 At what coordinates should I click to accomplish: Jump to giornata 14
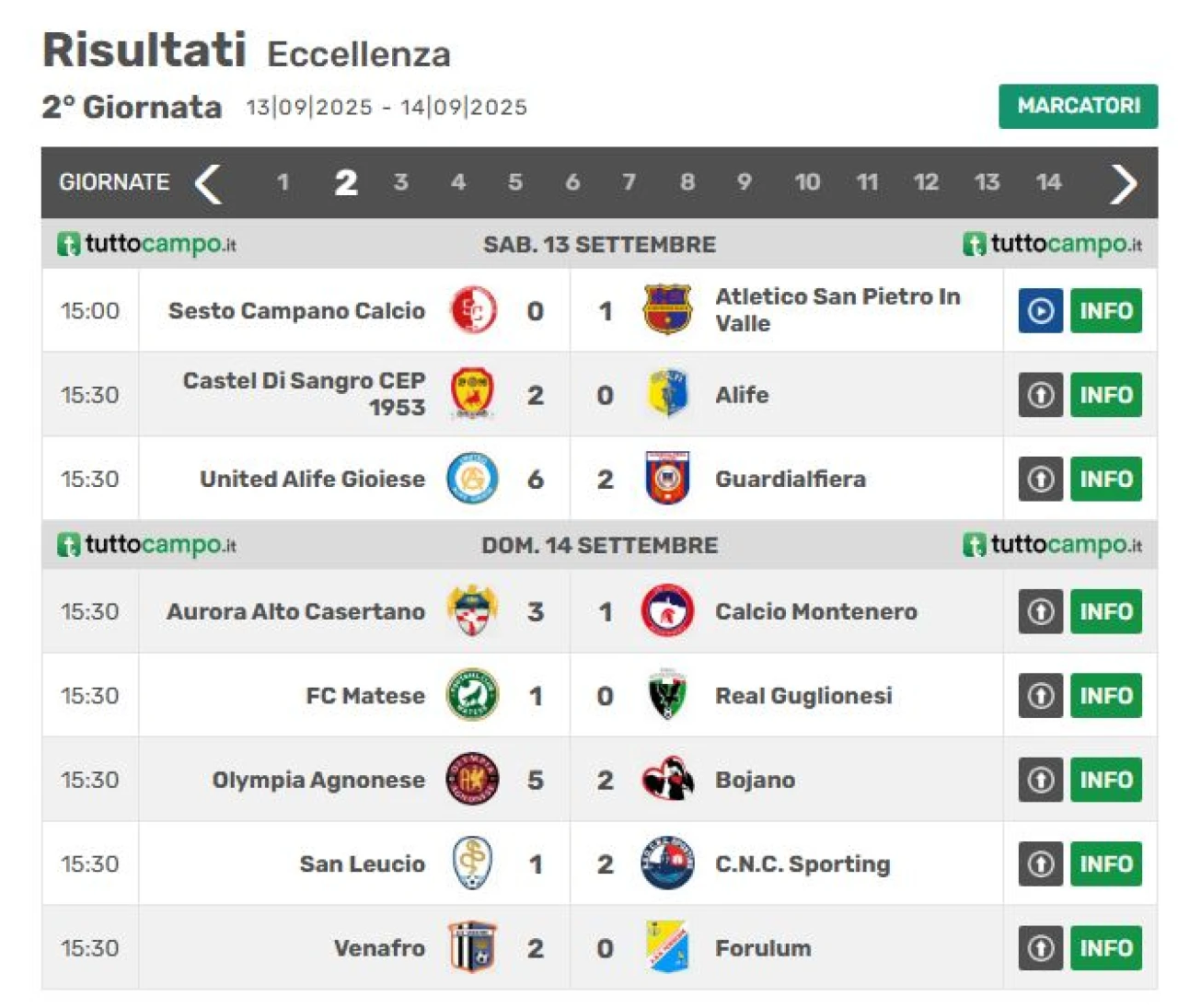pos(1048,182)
